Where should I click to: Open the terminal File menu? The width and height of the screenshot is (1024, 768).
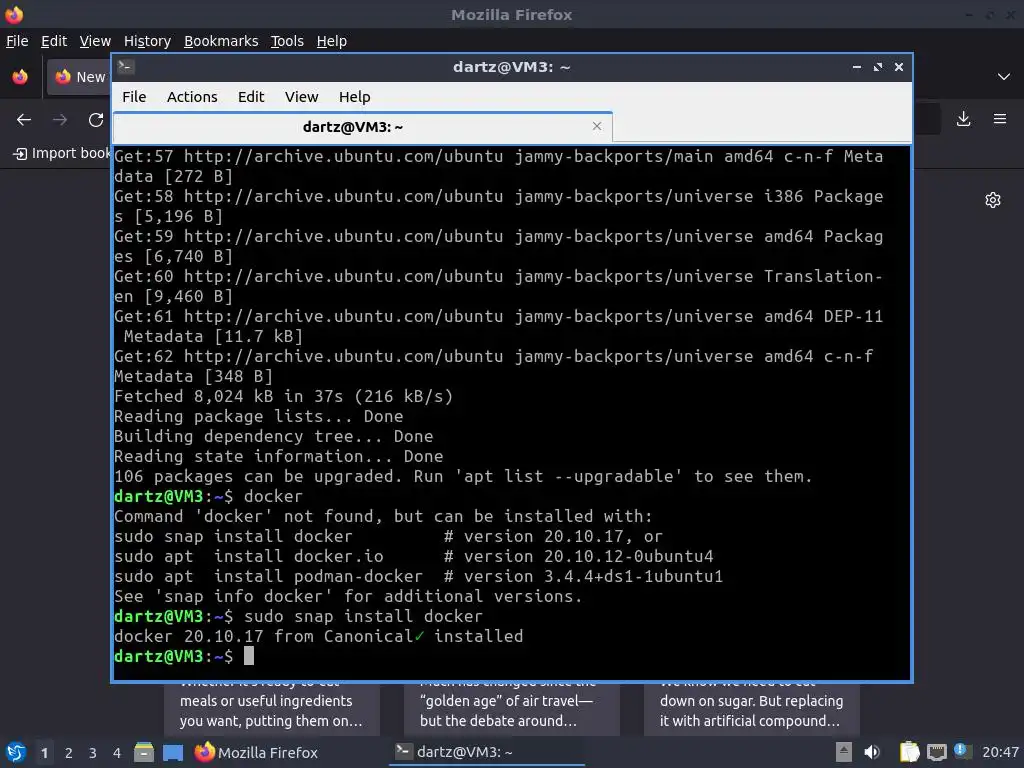(134, 97)
